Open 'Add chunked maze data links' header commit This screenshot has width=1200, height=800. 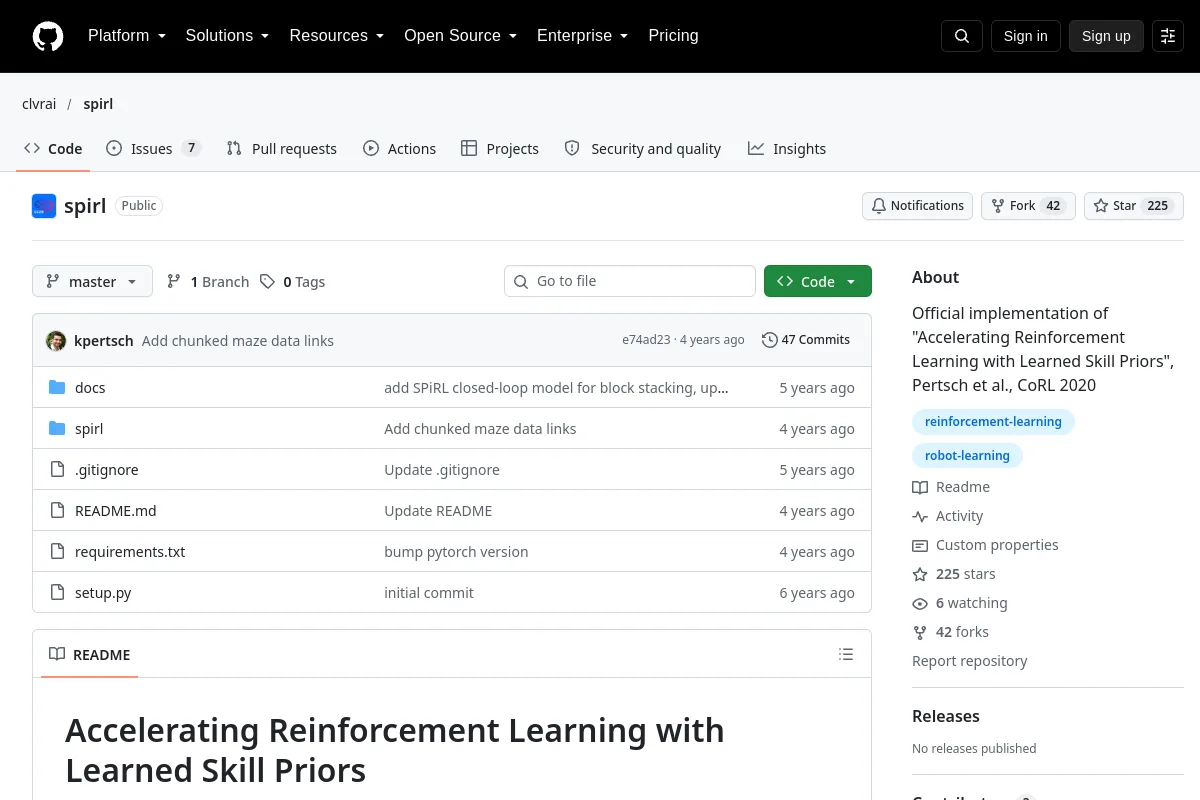pos(238,341)
